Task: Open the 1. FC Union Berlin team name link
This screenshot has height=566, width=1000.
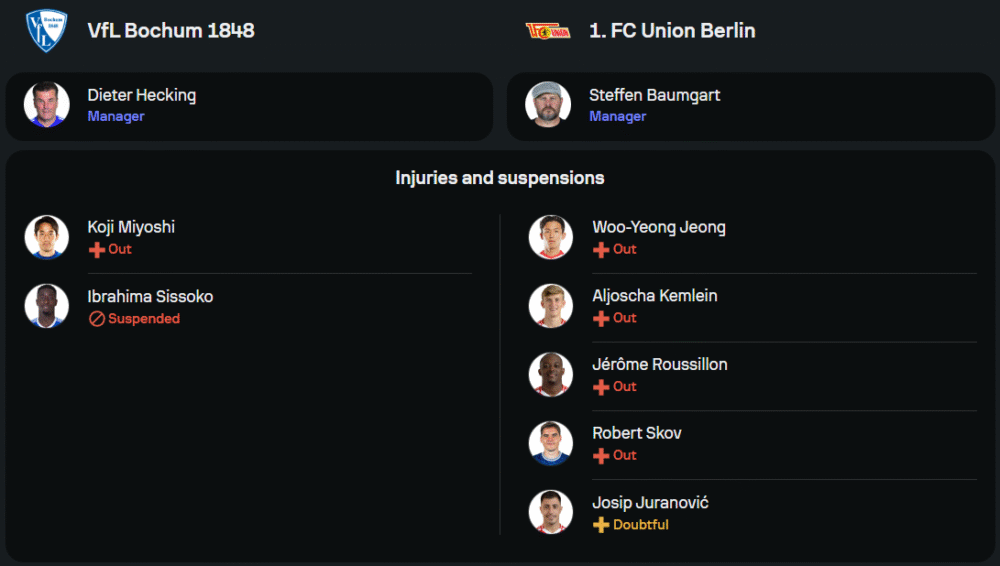Action: point(672,31)
